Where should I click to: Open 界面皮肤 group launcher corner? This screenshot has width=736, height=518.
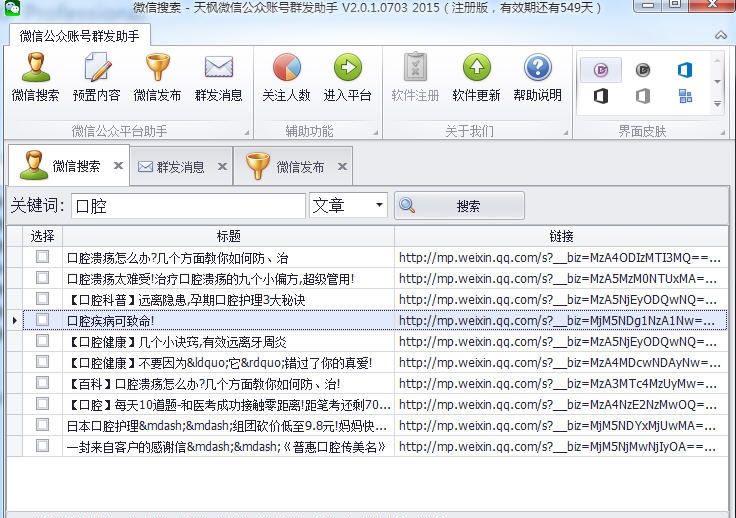point(723,133)
